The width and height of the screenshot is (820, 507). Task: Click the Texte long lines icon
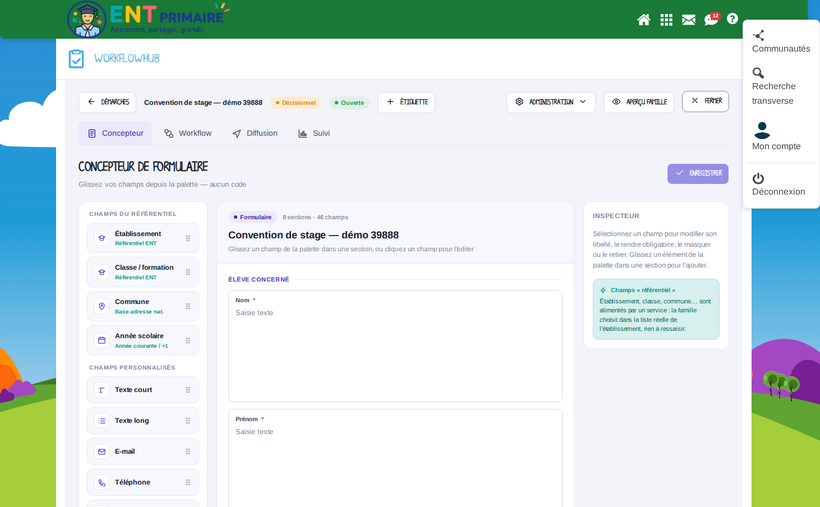pyautogui.click(x=102, y=421)
